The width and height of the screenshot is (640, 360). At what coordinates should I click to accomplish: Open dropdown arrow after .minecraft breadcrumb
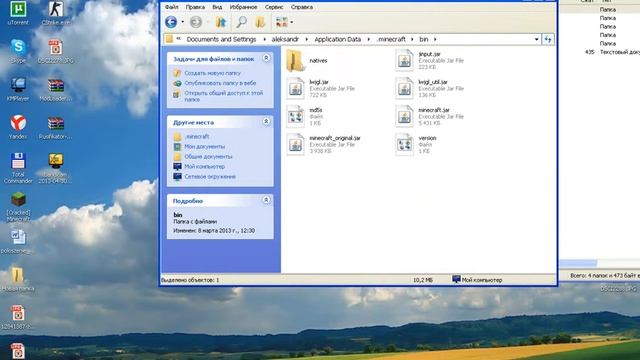(x=412, y=39)
